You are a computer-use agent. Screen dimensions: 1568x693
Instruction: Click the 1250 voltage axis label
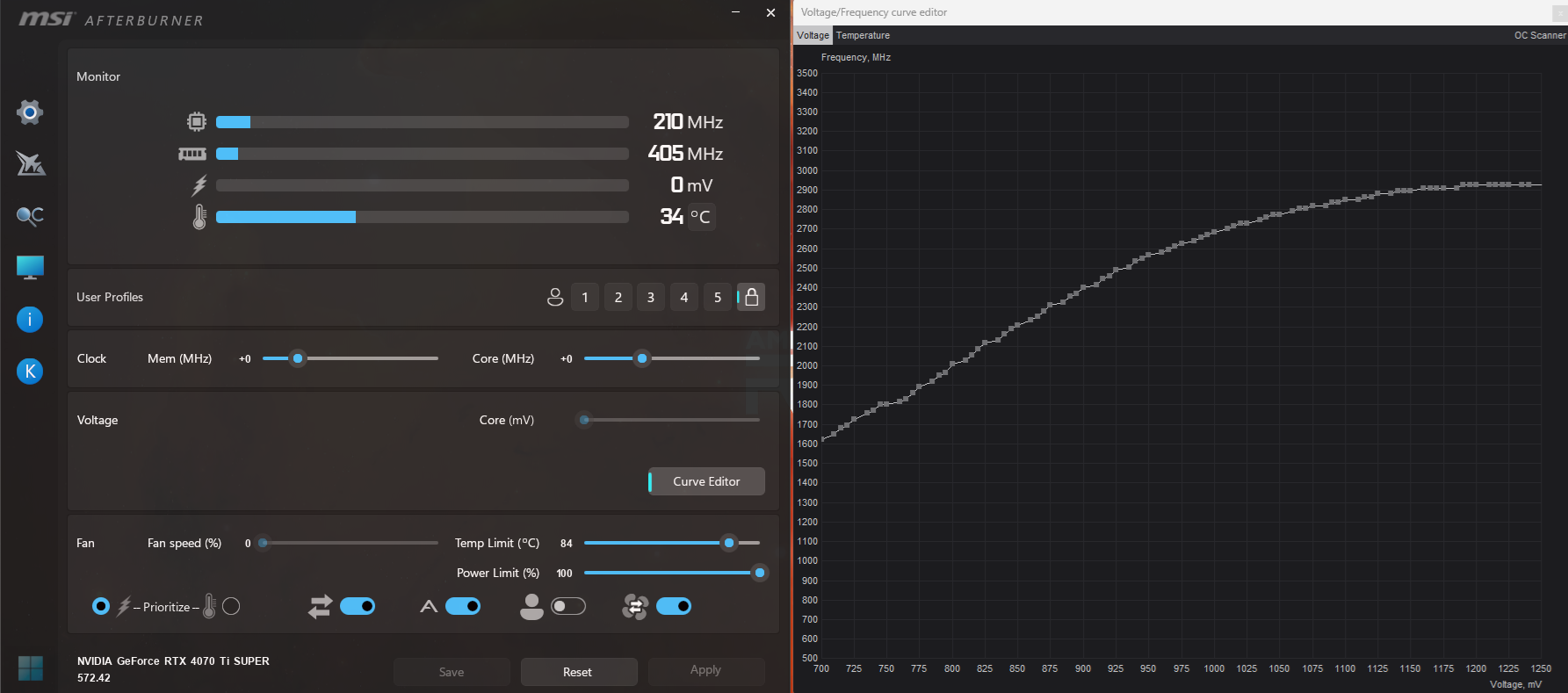click(x=1541, y=668)
